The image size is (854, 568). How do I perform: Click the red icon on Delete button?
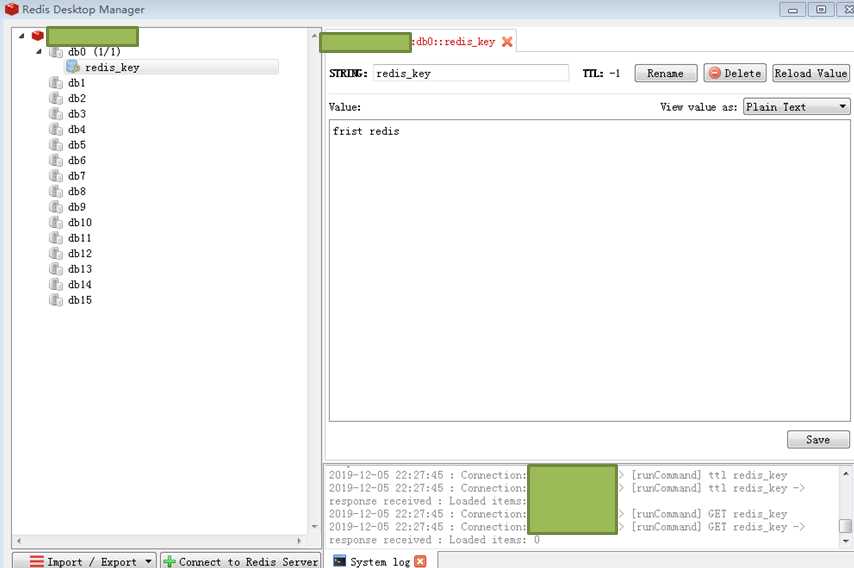click(x=715, y=73)
